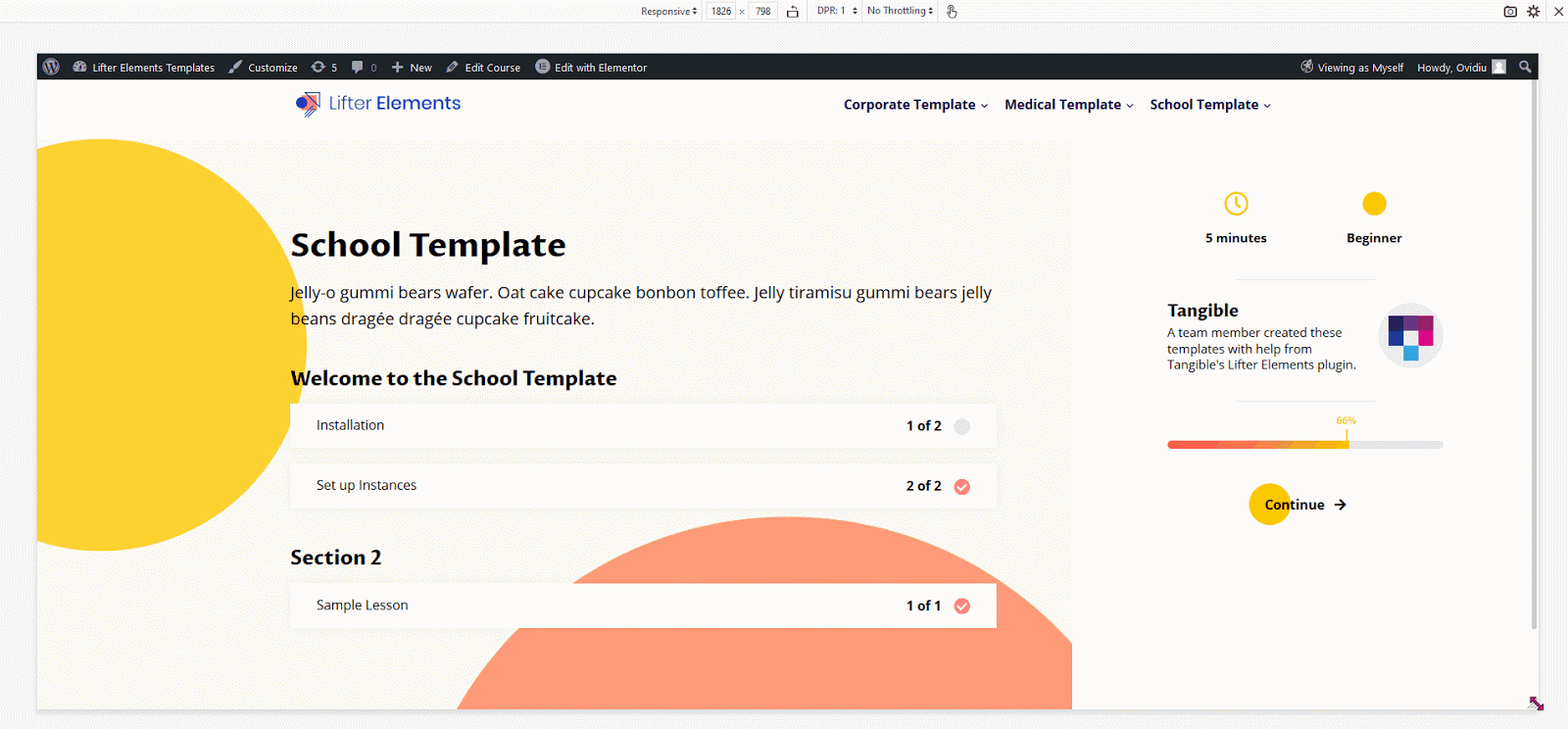Image resolution: width=1568 pixels, height=729 pixels.
Task: Click Edit Course in admin bar
Action: tap(483, 68)
